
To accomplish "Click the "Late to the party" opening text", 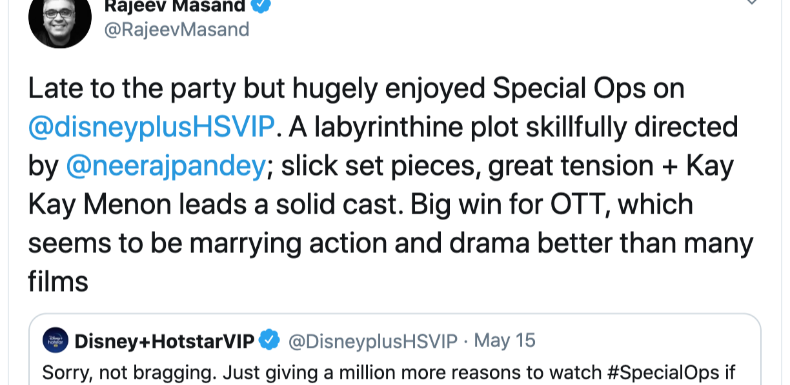I will (132, 89).
